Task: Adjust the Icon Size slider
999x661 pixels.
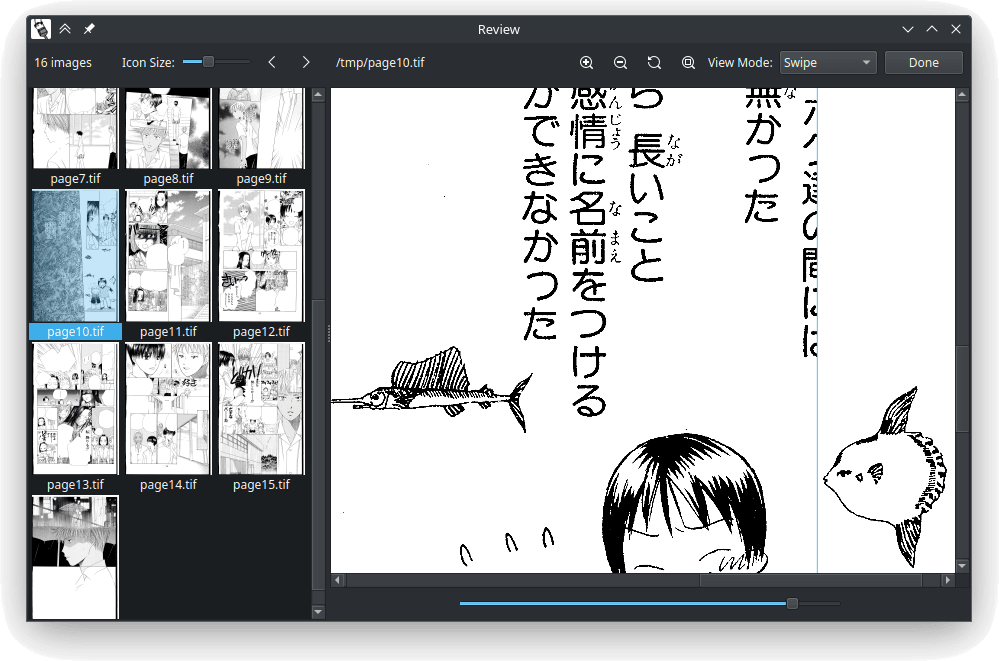Action: click(x=216, y=62)
